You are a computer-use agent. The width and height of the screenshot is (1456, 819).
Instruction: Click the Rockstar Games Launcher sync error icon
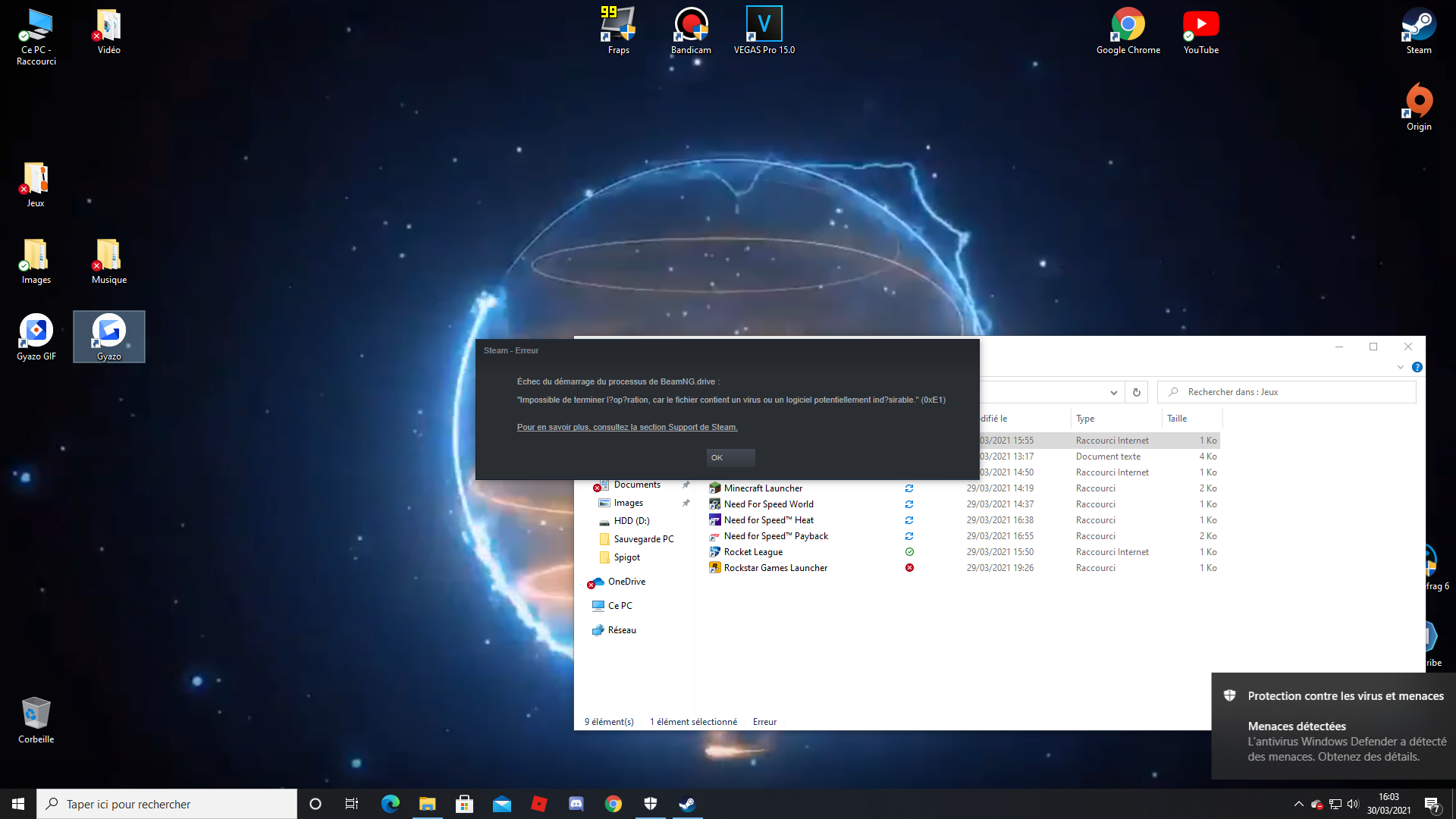[909, 568]
